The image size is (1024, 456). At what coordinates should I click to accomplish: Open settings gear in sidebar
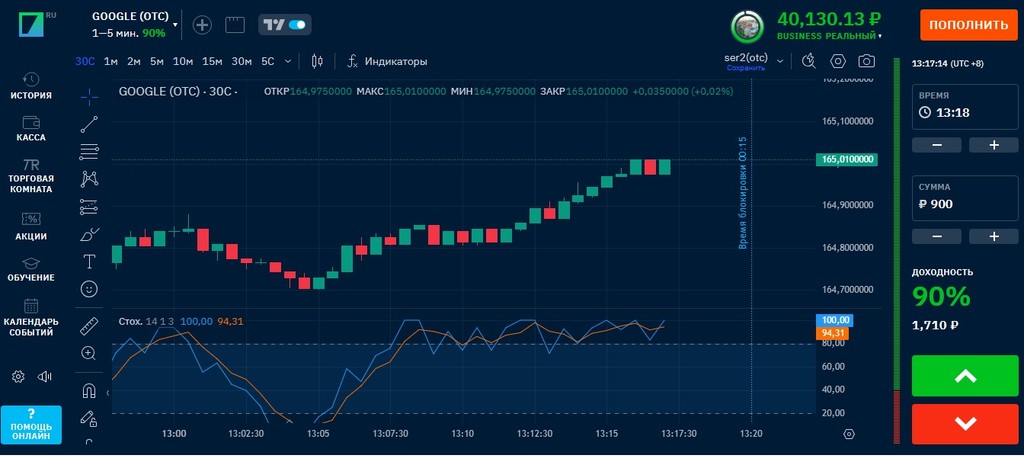coord(18,376)
